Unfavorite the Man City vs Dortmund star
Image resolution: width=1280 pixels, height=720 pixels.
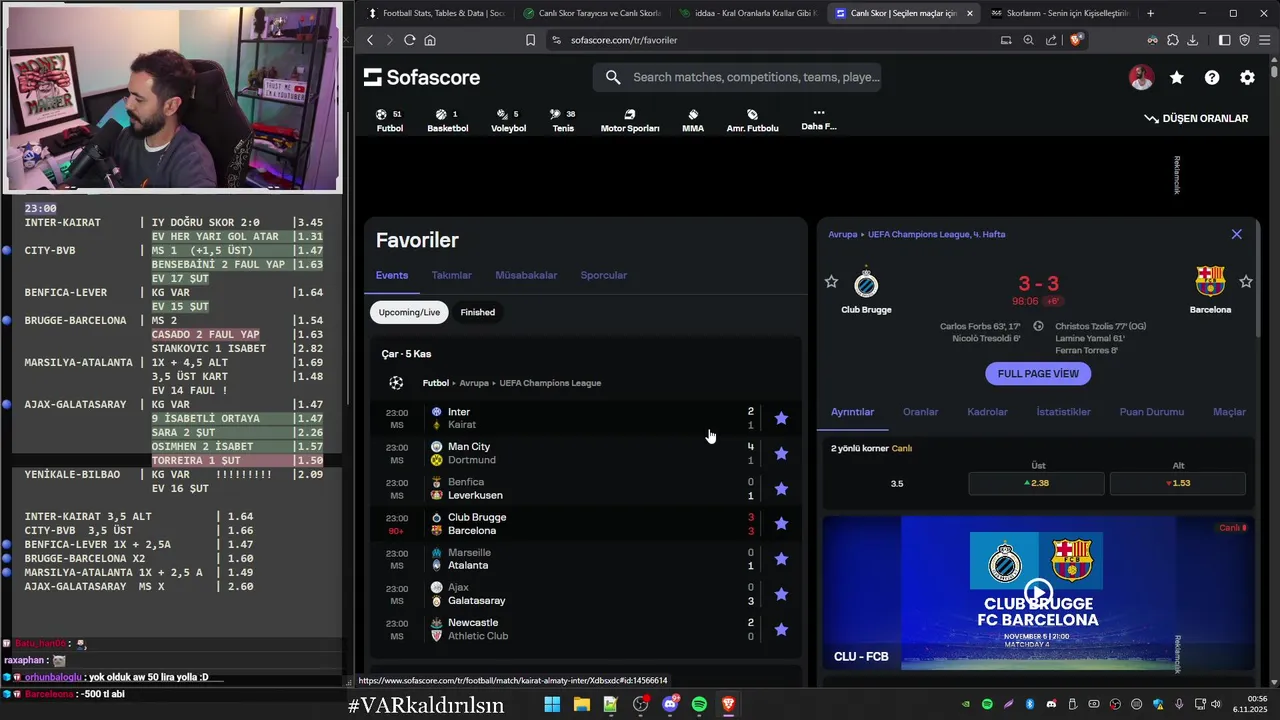[781, 453]
